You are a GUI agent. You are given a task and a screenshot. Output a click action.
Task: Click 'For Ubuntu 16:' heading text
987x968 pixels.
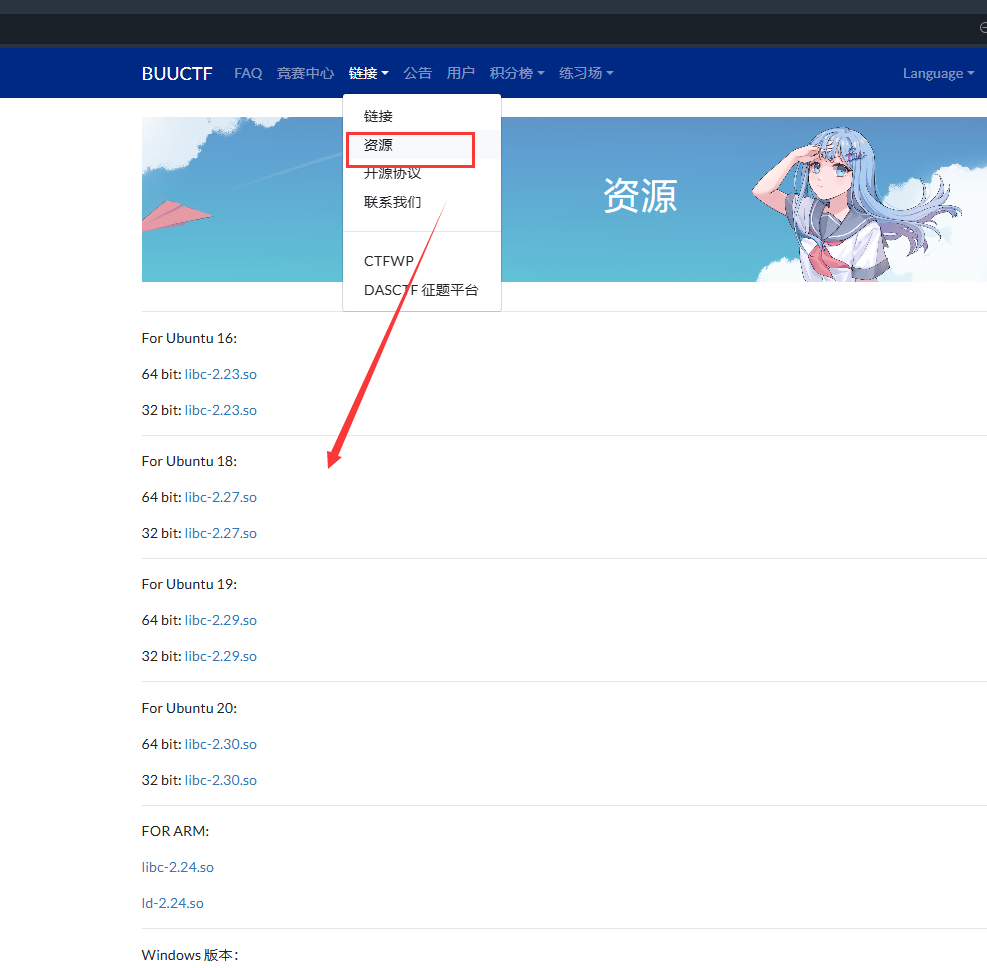click(189, 339)
